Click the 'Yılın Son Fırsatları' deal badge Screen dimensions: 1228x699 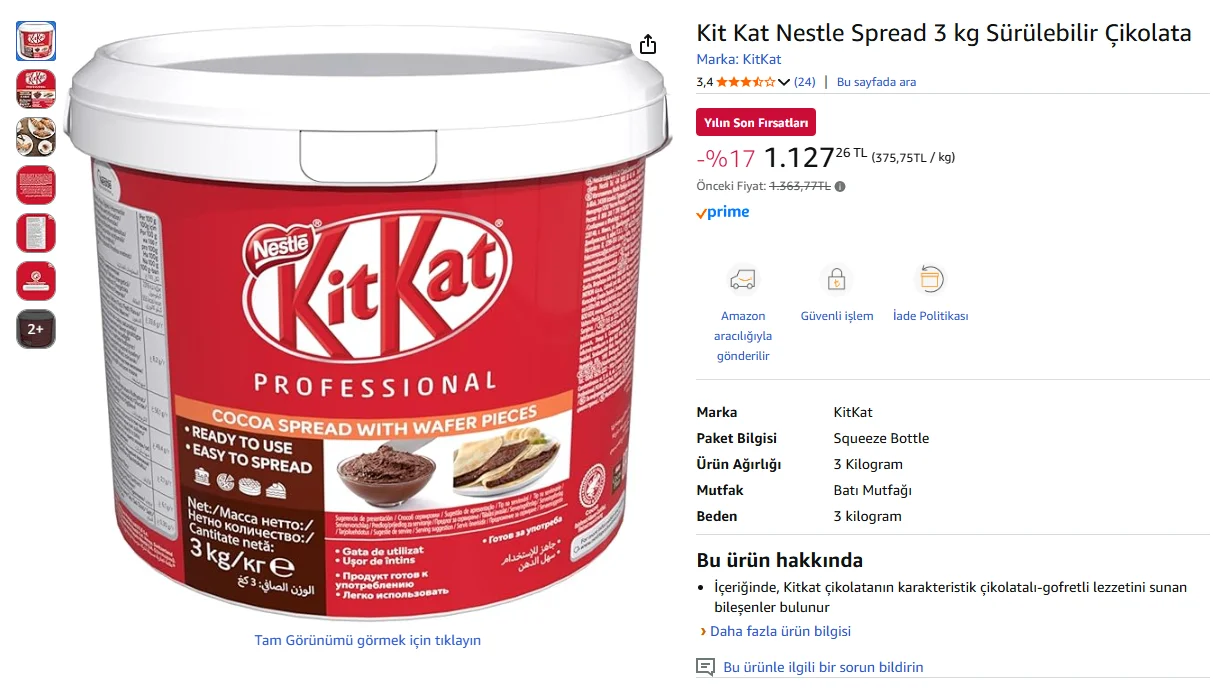[755, 122]
